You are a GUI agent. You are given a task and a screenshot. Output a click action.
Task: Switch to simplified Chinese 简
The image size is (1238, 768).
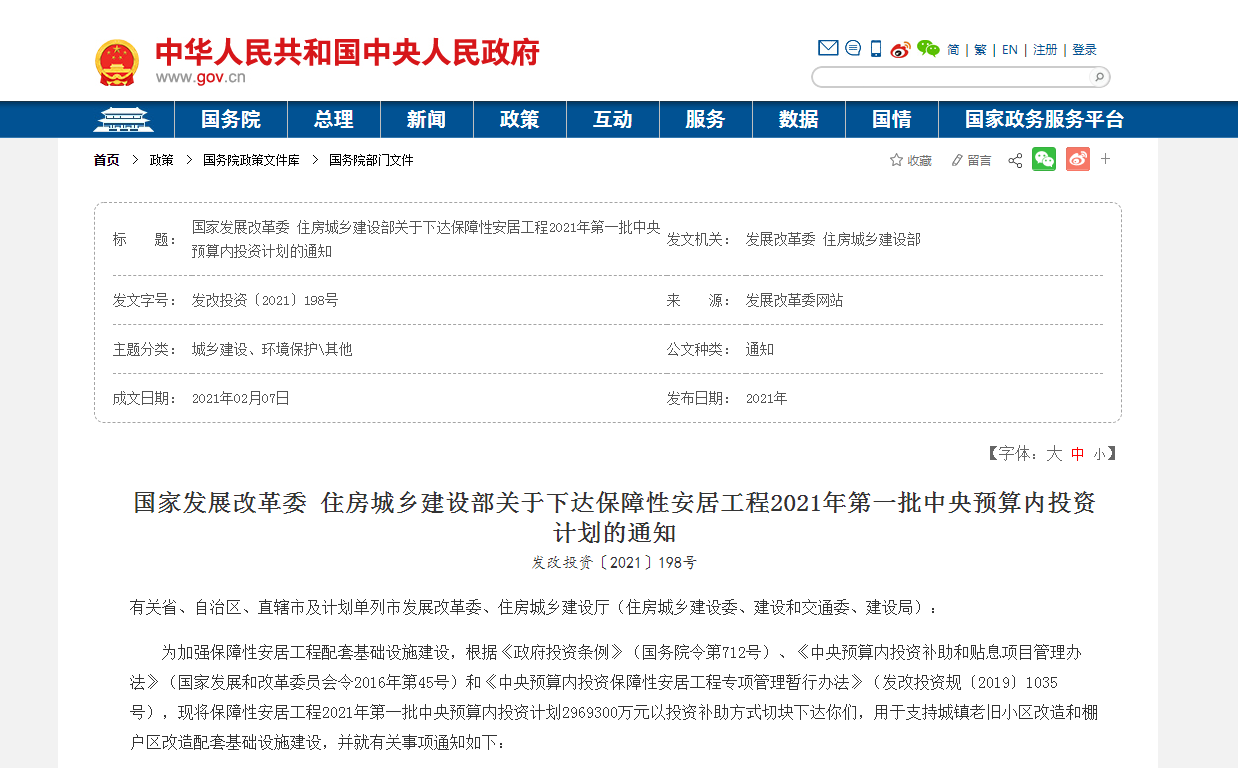[x=953, y=50]
